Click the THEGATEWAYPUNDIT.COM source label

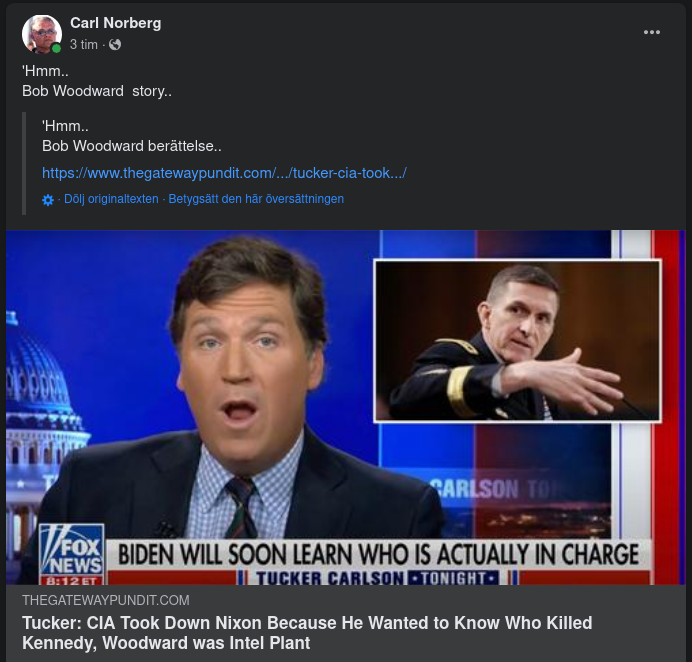pyautogui.click(x=105, y=600)
